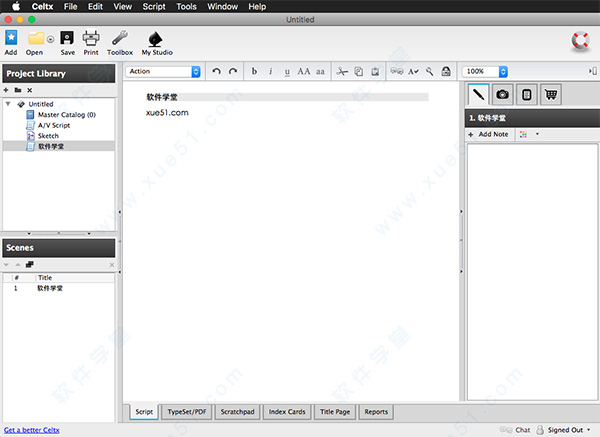Screen dimensions: 600x437
Task: Print the script using the Print icon
Action: [91, 38]
